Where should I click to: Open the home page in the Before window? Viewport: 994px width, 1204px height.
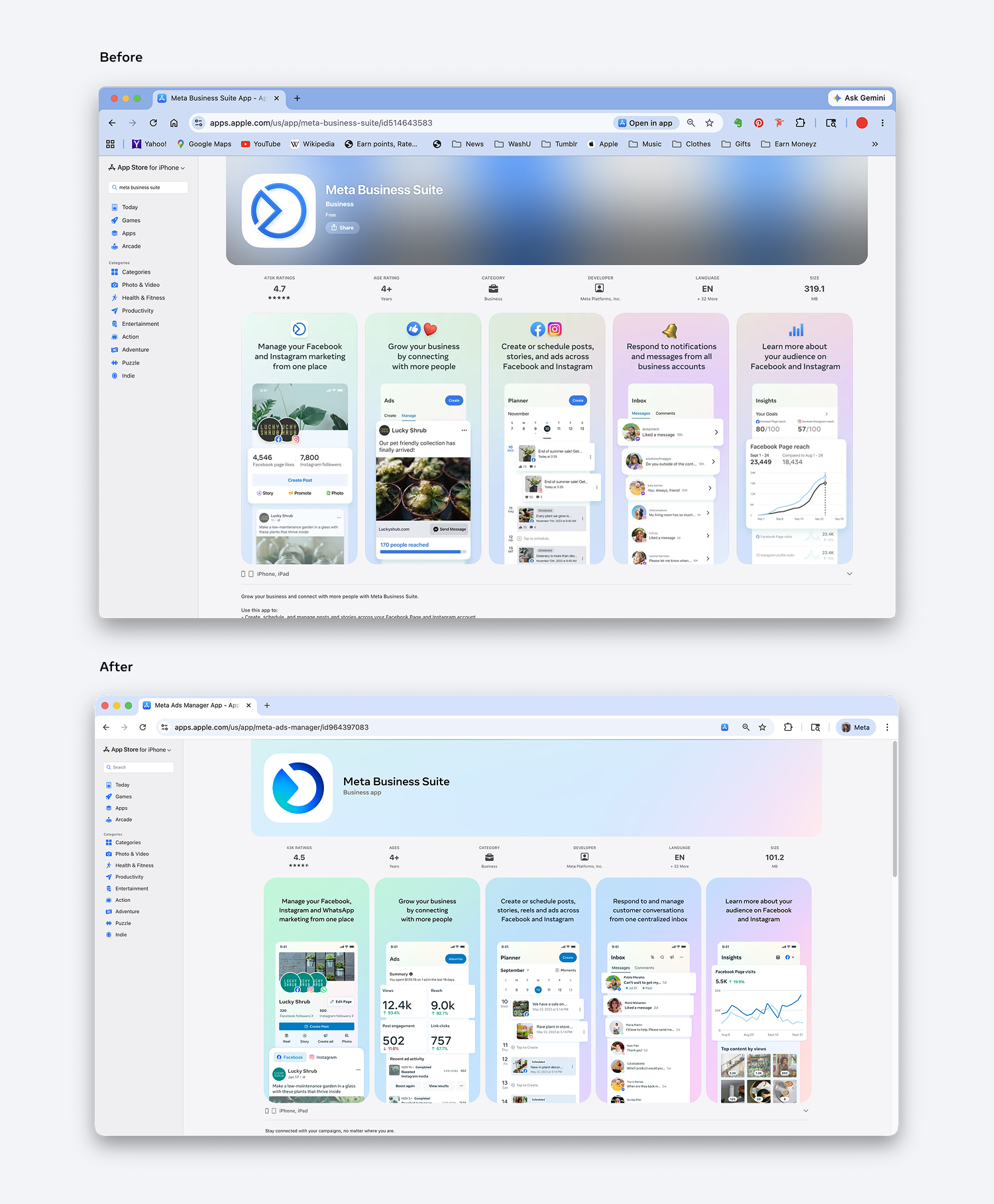174,123
